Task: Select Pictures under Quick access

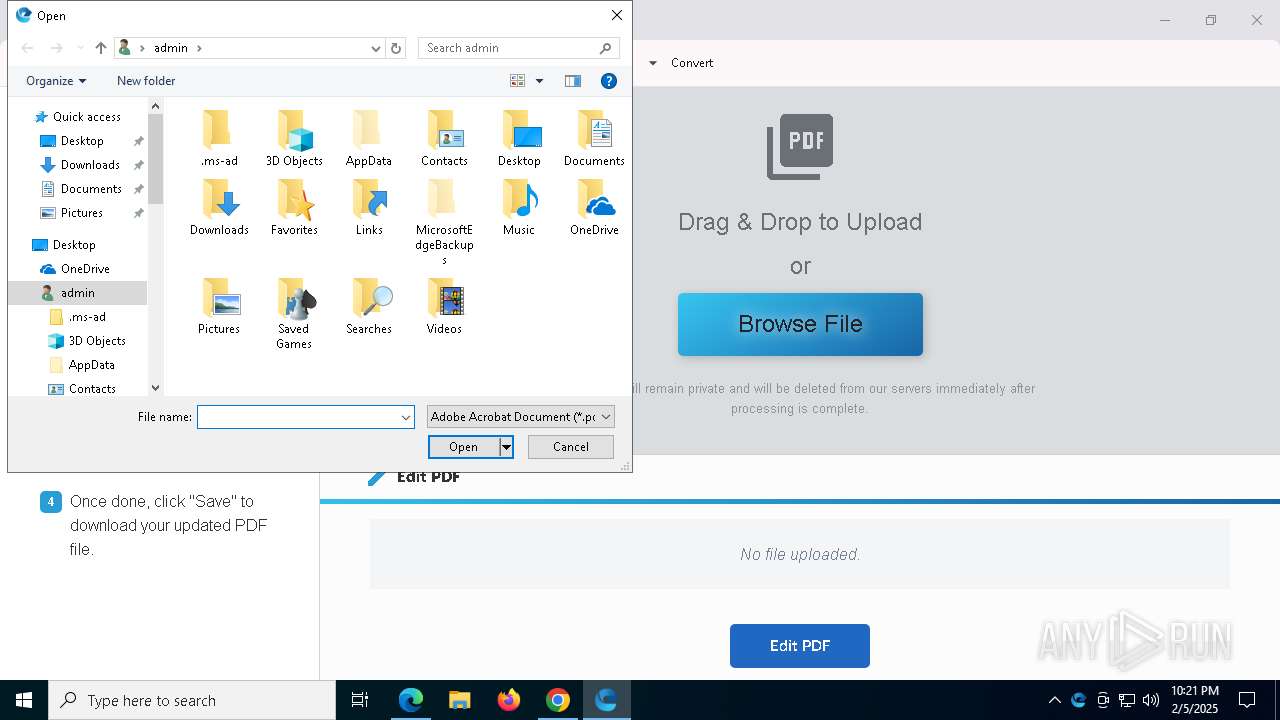Action: click(x=82, y=213)
